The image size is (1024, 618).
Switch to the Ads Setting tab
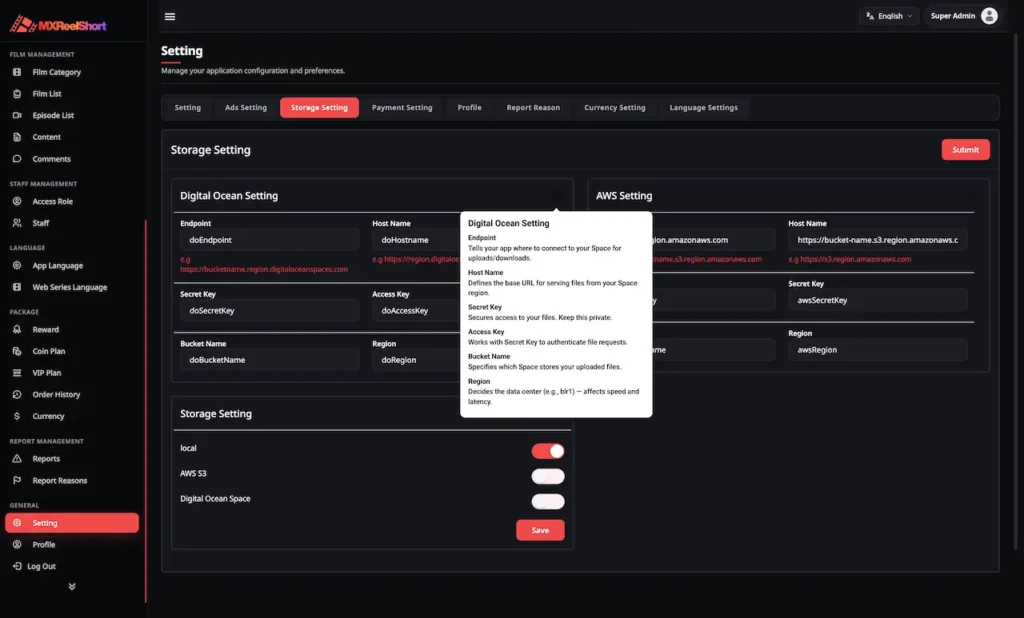(x=246, y=107)
